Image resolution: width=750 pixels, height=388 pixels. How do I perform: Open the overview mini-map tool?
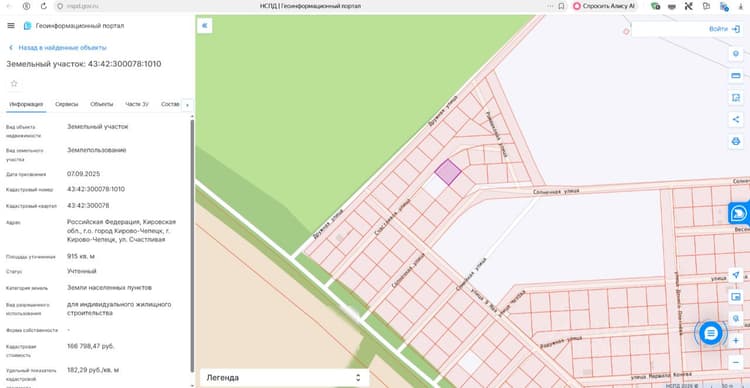click(736, 297)
